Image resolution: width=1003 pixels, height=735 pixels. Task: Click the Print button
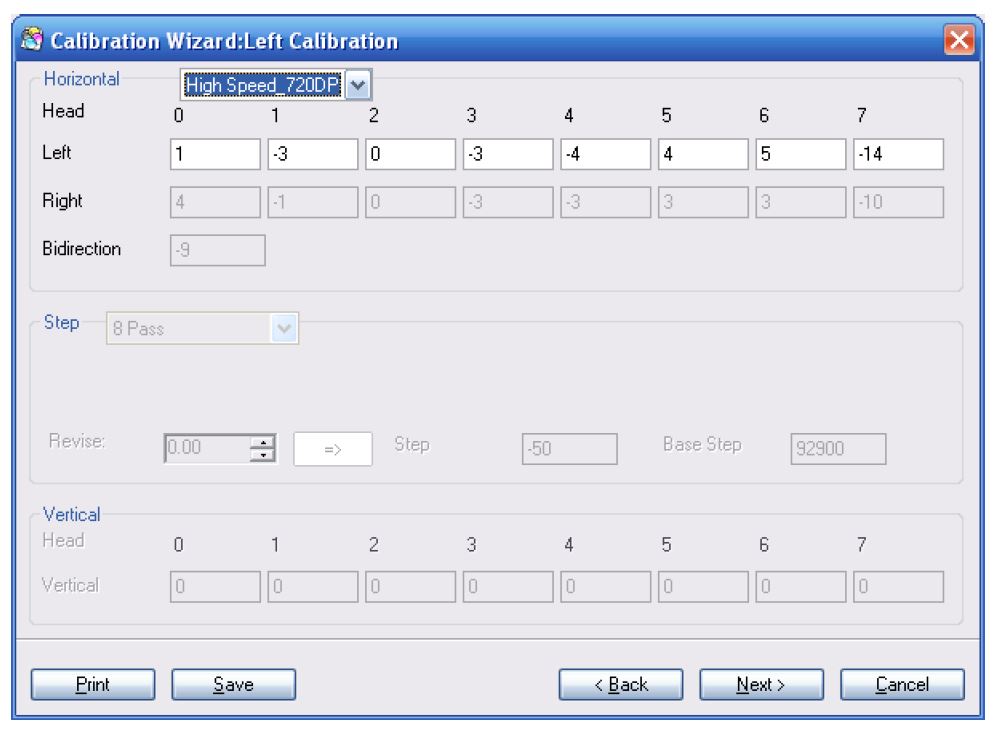93,685
